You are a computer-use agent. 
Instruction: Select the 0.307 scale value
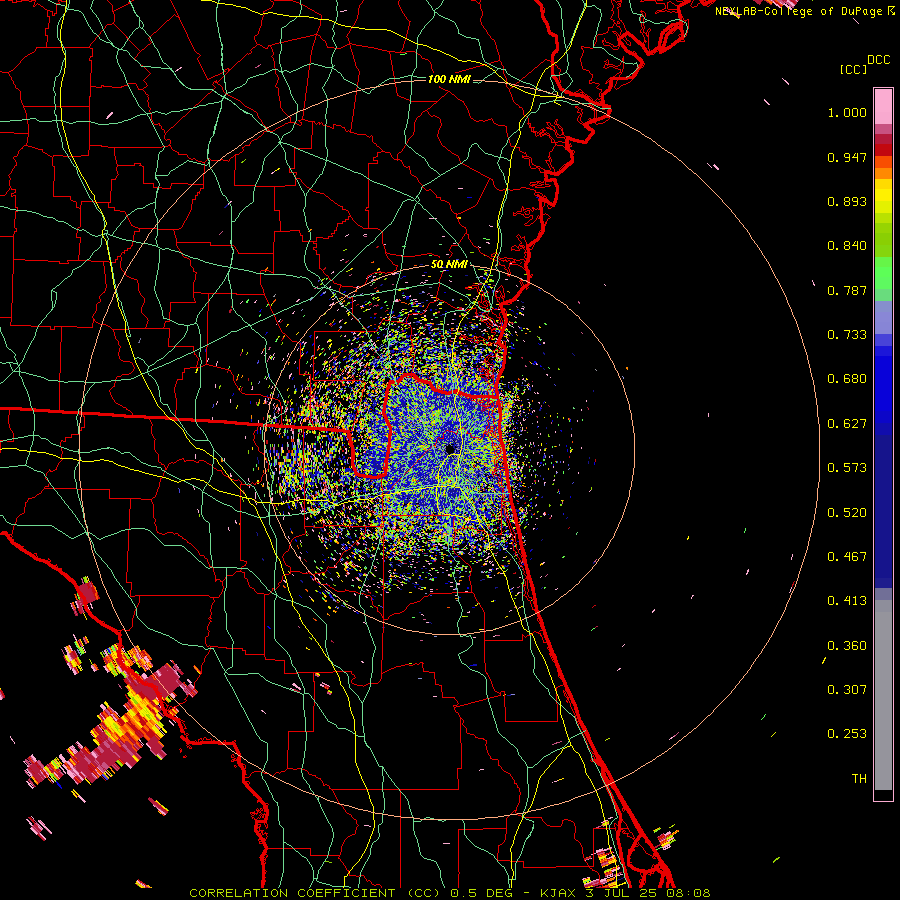[x=847, y=690]
